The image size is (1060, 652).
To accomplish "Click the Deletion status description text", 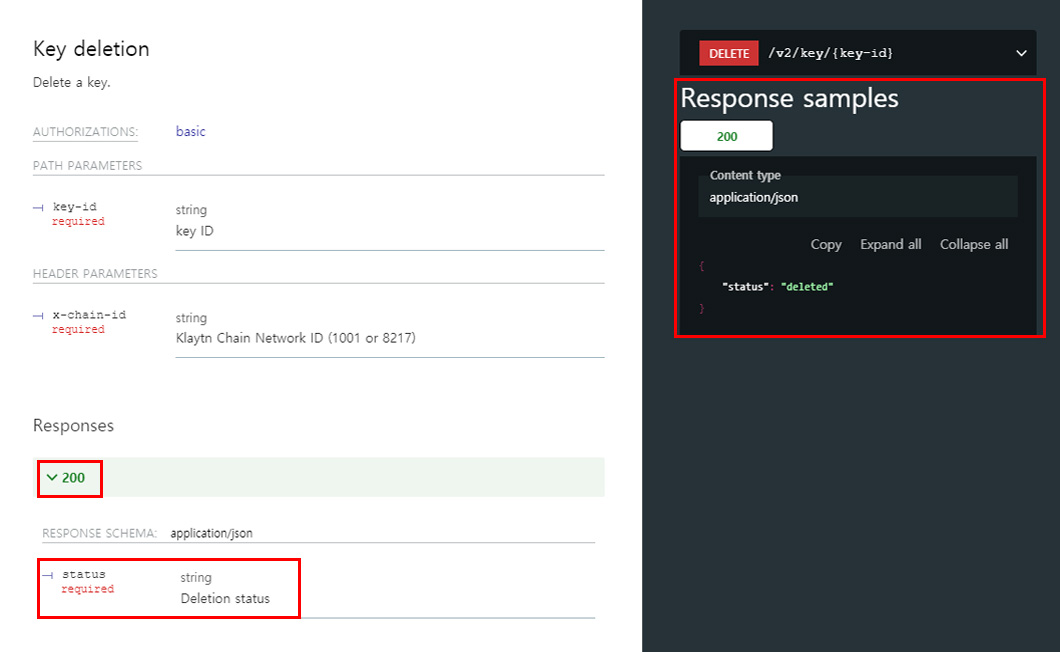I will coord(225,599).
